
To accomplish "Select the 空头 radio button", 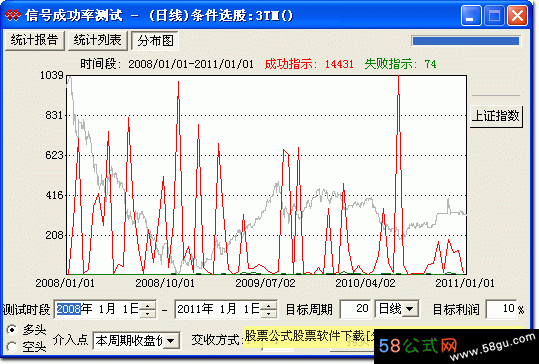I will (x=12, y=346).
